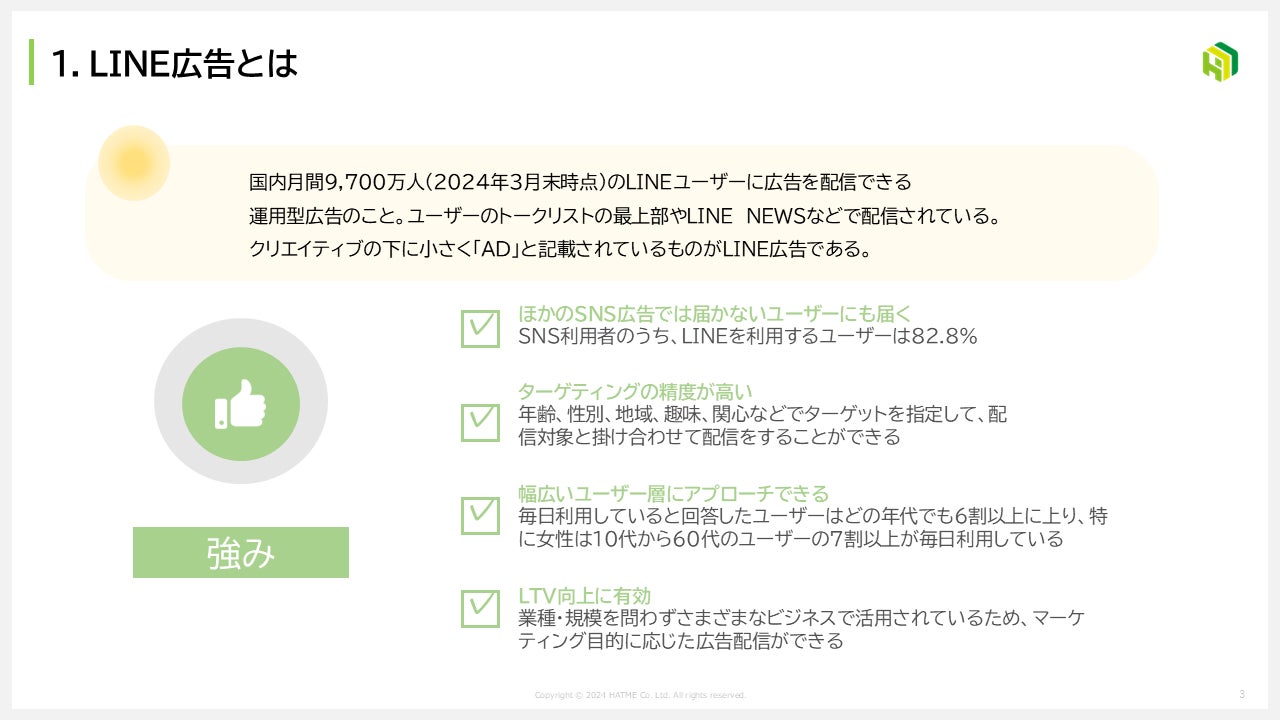
Task: Click the line explaining the「AD」label
Action: pyautogui.click(x=559, y=250)
